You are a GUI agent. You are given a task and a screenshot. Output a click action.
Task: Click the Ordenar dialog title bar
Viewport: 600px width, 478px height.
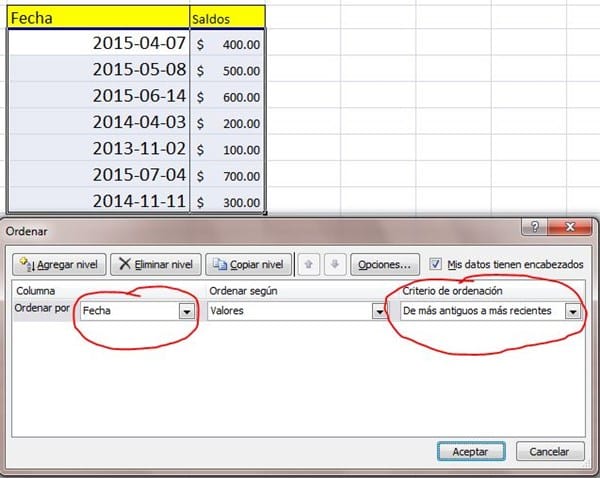tap(260, 231)
